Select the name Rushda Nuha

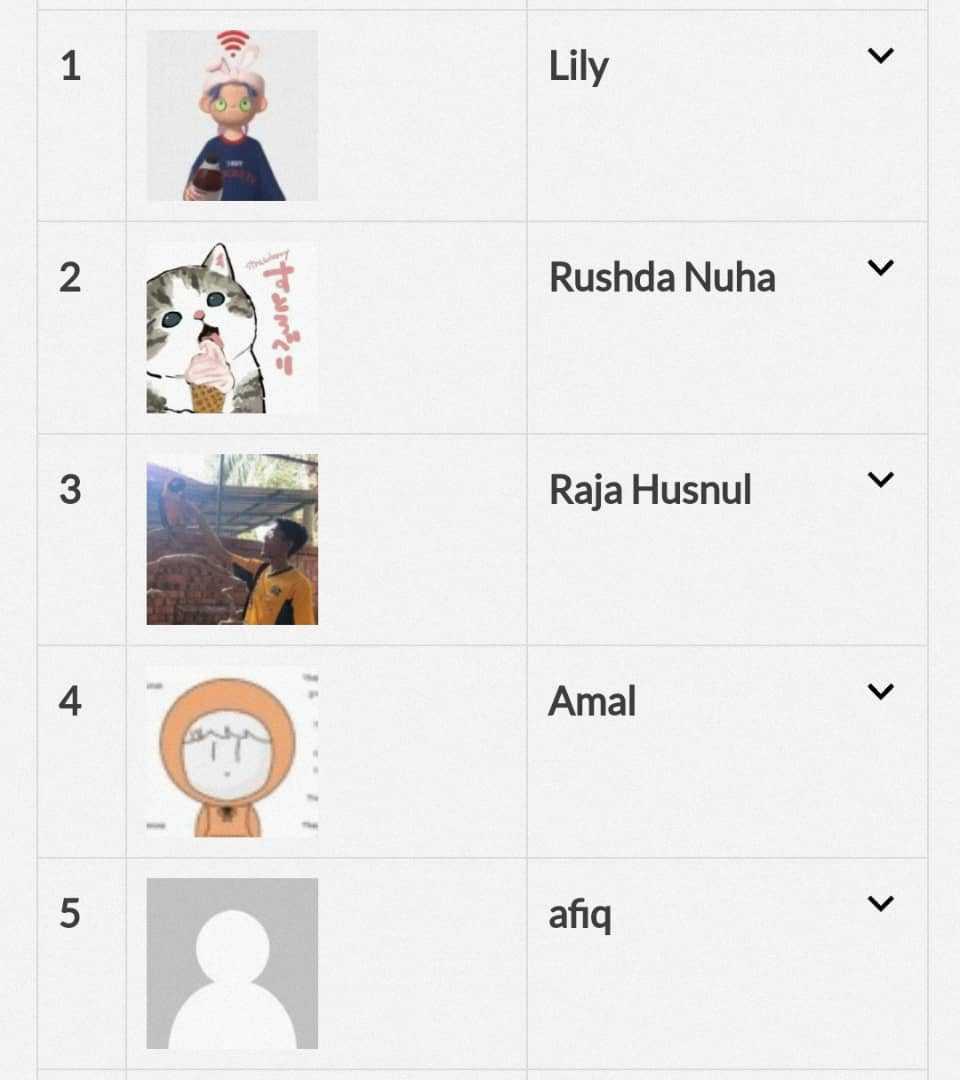[x=662, y=278]
